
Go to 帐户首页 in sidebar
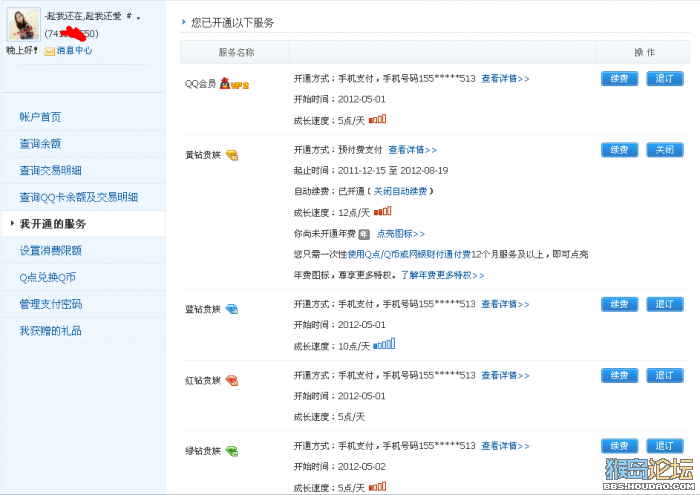pos(40,117)
